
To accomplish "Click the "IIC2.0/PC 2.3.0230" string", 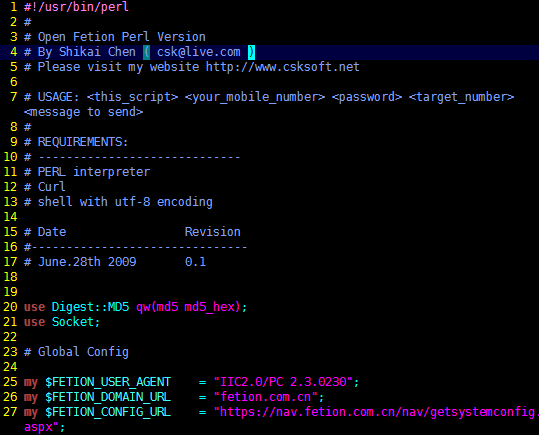I will click(283, 382).
